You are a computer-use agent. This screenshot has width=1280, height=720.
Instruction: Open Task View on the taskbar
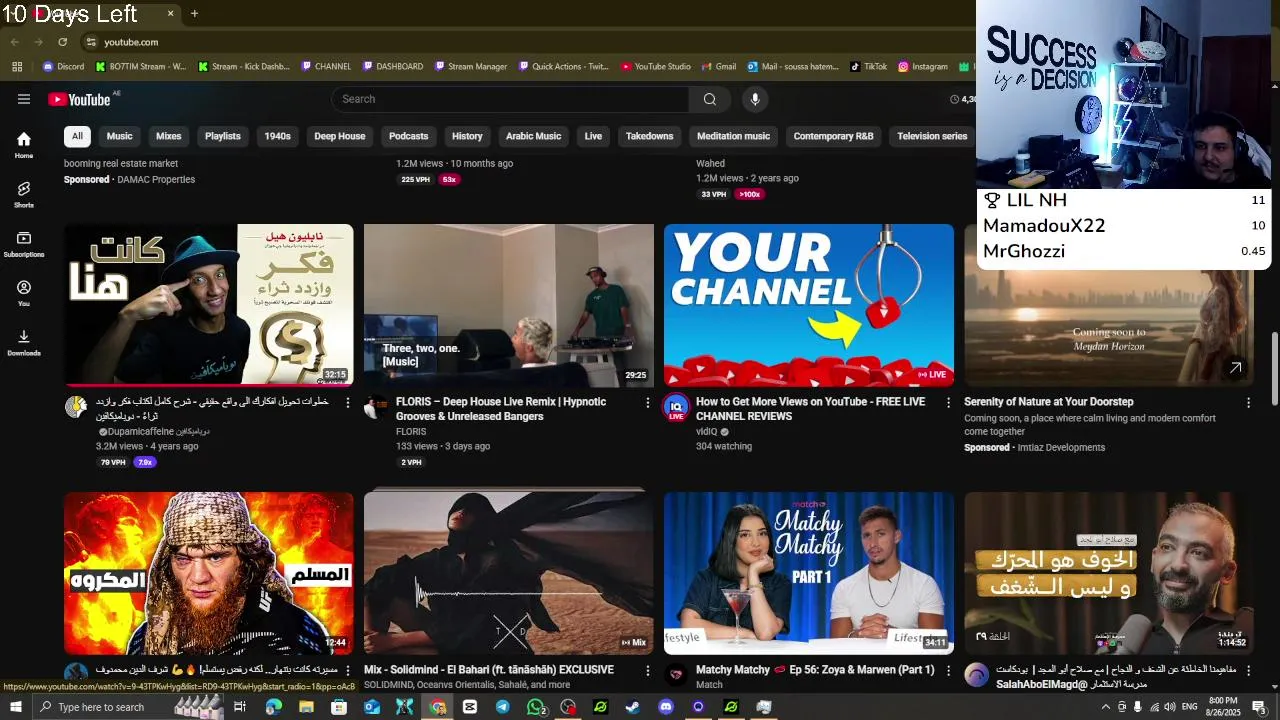coord(240,707)
